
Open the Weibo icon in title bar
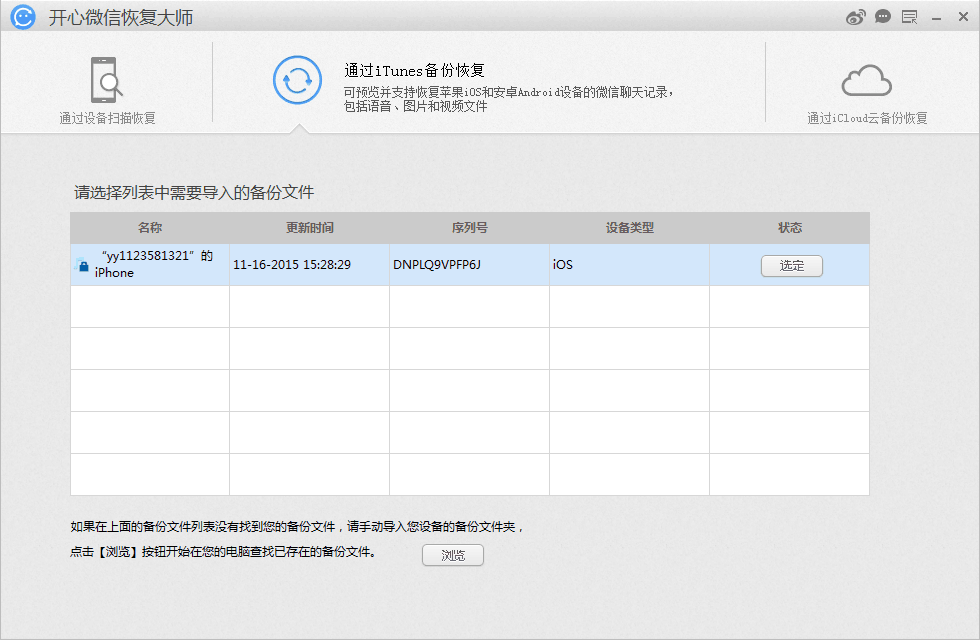pos(856,17)
